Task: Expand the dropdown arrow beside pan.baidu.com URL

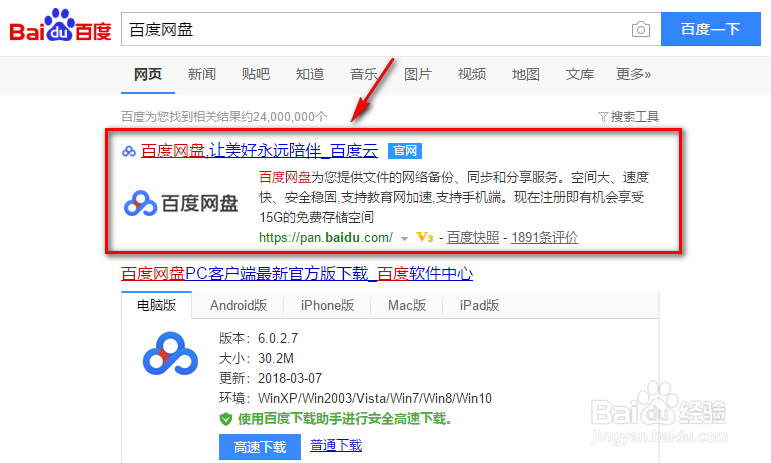Action: pos(404,239)
